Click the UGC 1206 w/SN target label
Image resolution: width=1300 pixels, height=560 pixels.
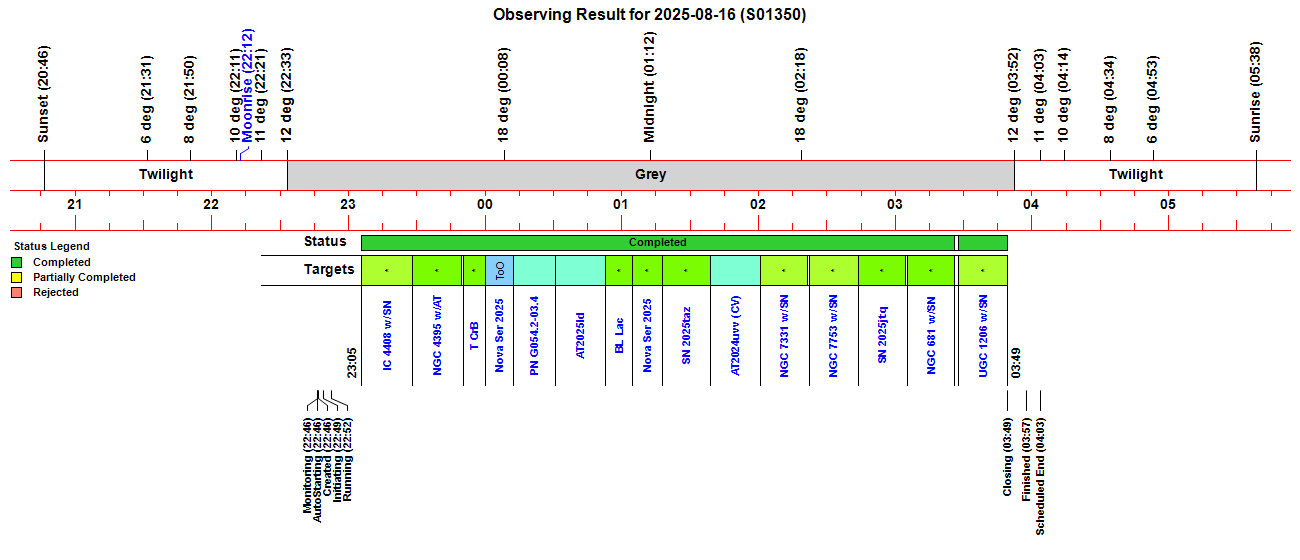tap(984, 335)
